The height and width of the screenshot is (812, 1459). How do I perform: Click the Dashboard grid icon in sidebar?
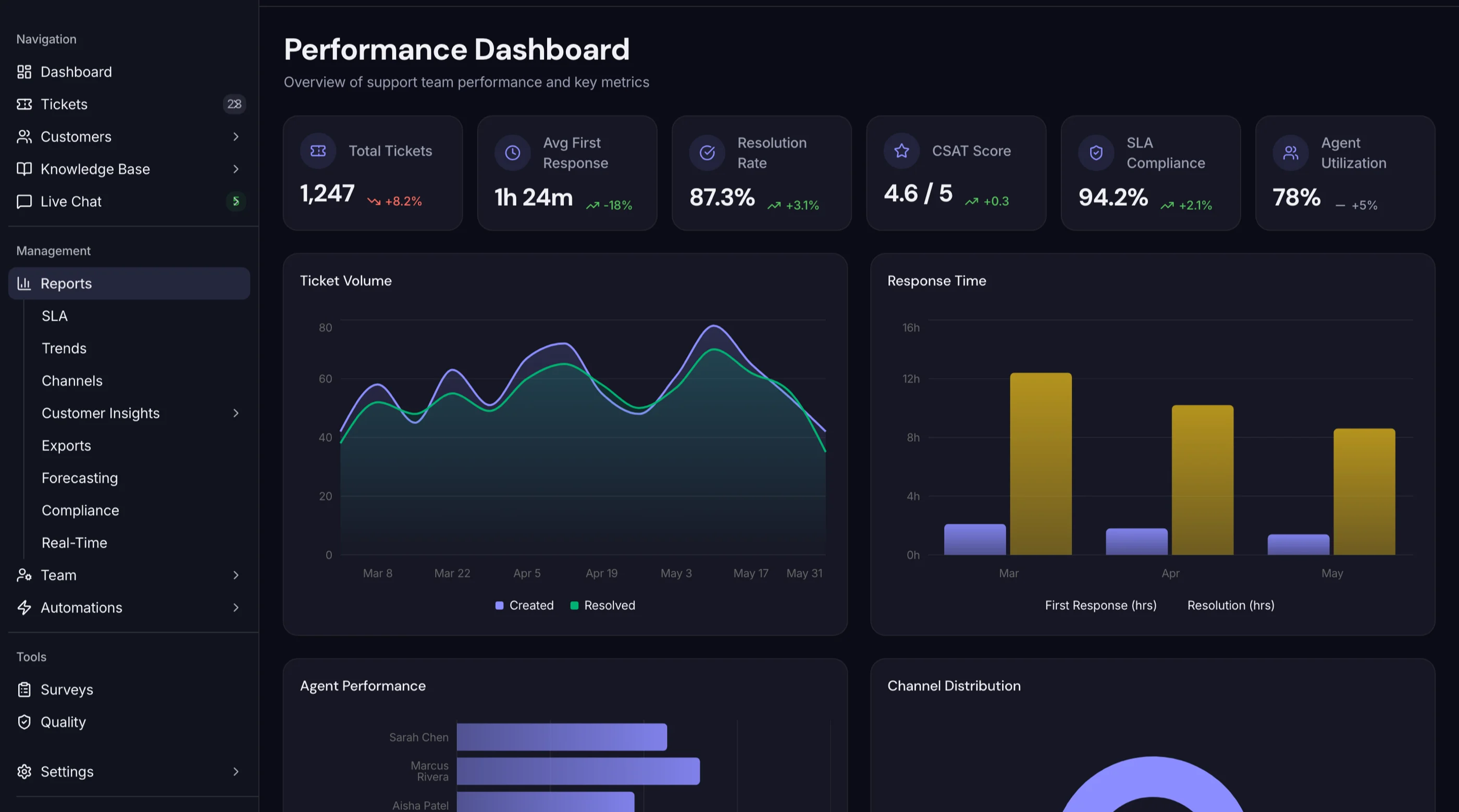click(24, 72)
